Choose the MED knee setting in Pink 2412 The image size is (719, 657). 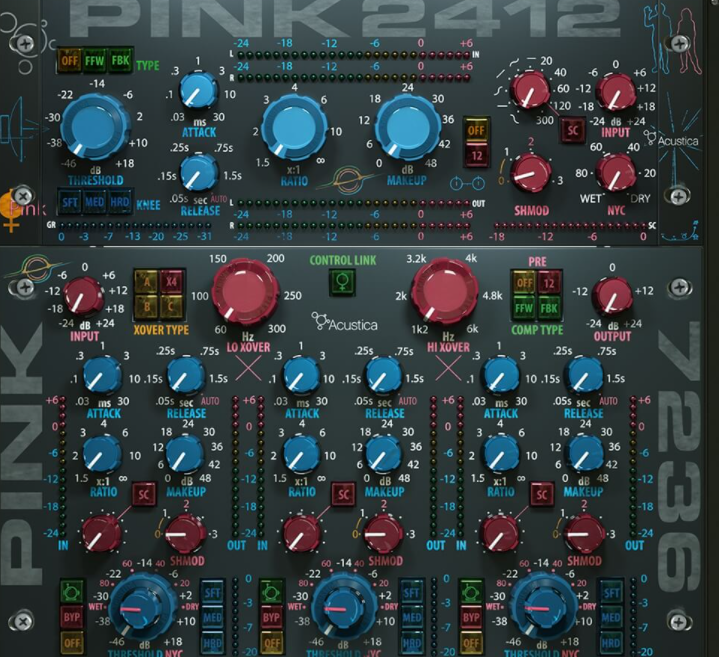(x=94, y=203)
